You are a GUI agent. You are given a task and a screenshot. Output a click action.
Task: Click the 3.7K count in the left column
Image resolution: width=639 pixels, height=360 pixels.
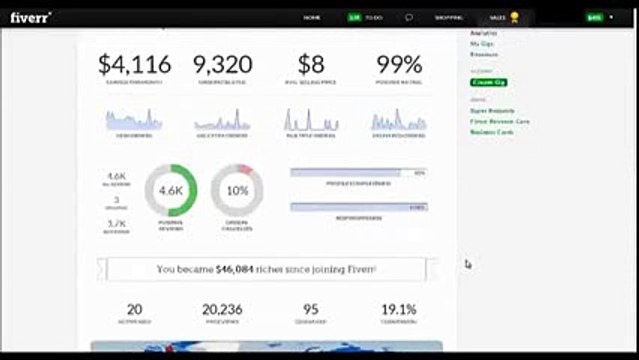pos(117,223)
